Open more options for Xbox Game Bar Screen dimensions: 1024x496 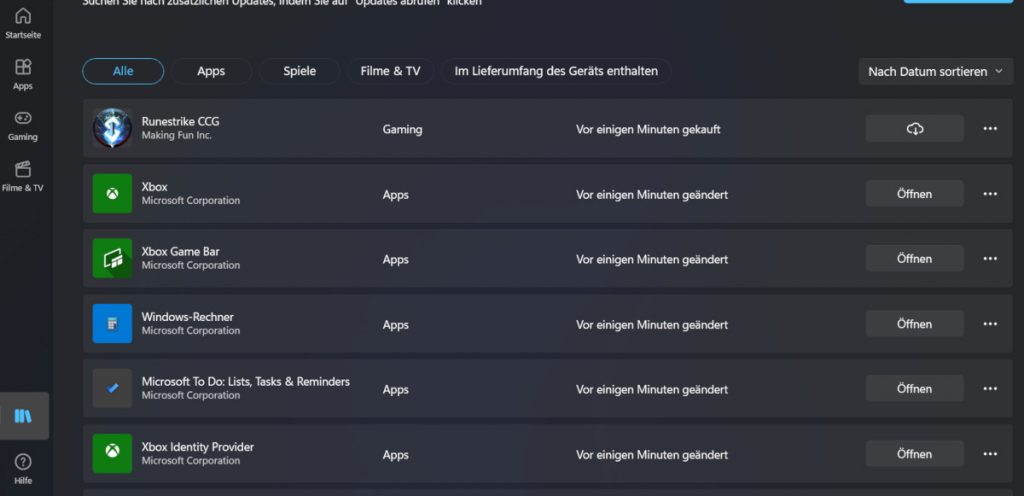990,258
